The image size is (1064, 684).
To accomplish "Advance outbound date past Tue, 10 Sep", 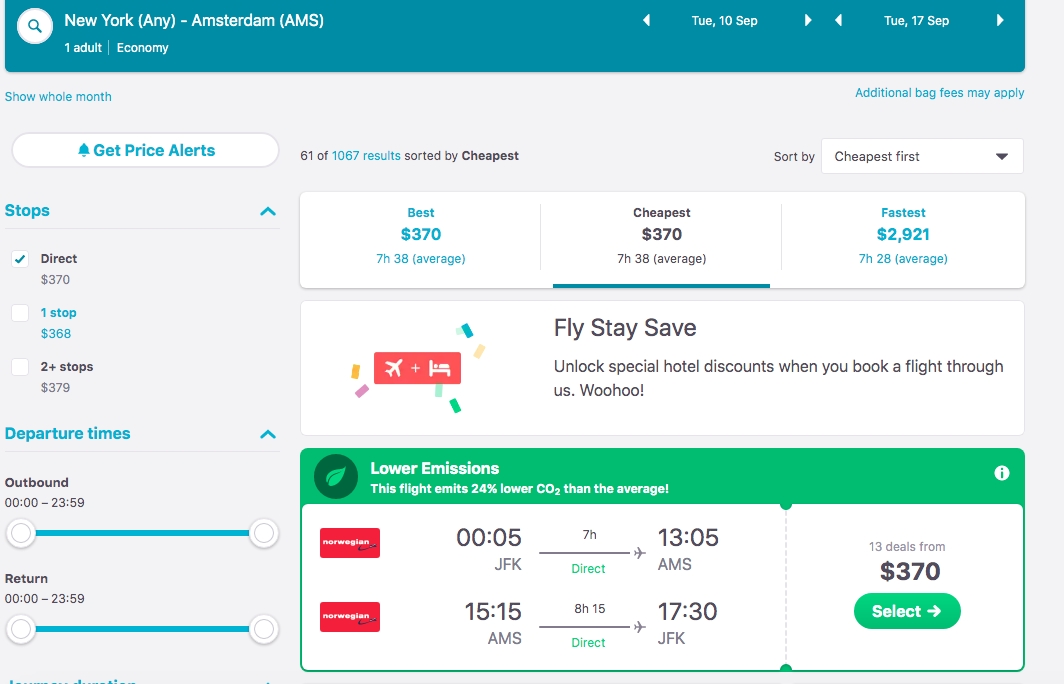I will coord(808,20).
